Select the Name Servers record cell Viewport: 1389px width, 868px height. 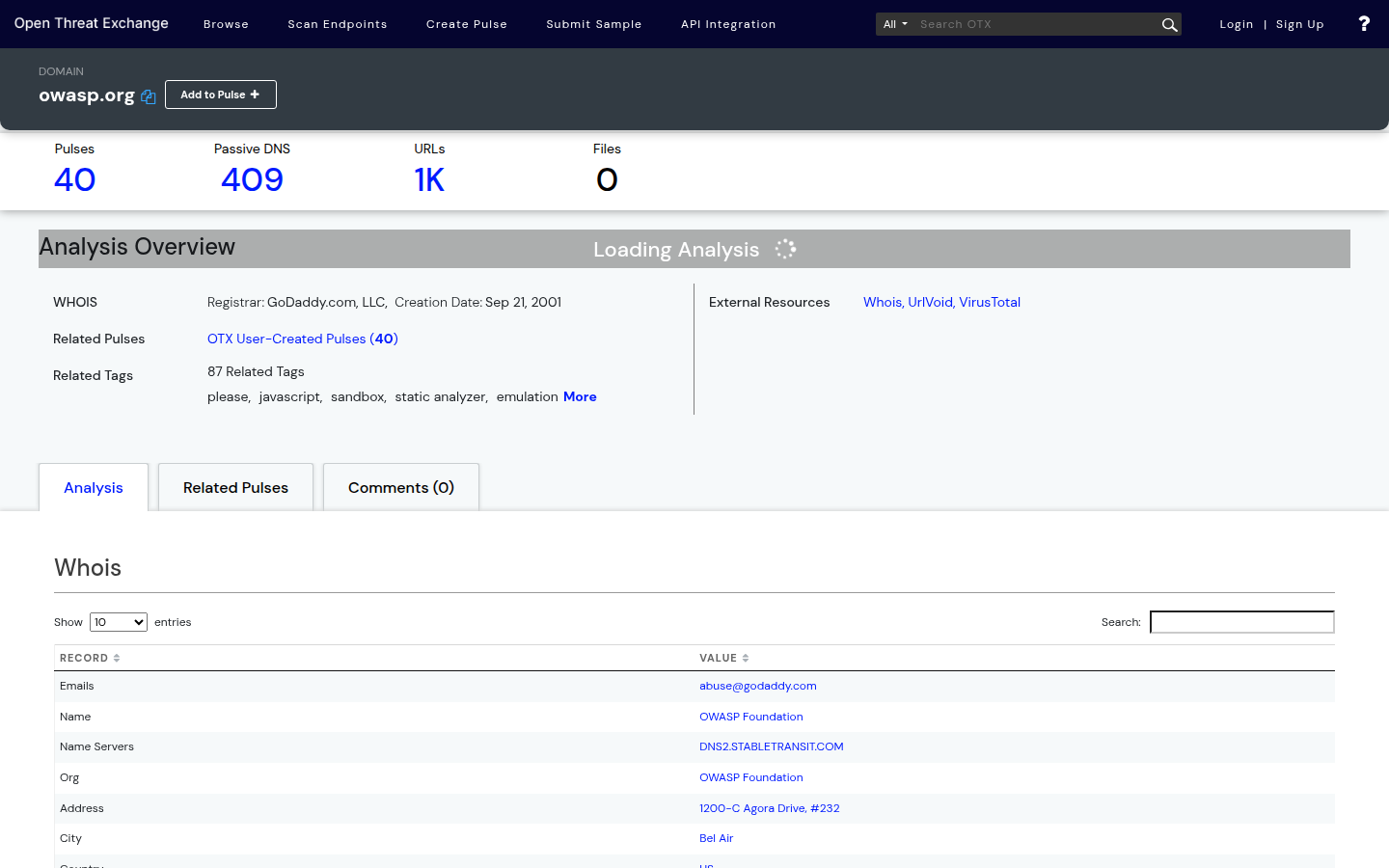coord(374,746)
